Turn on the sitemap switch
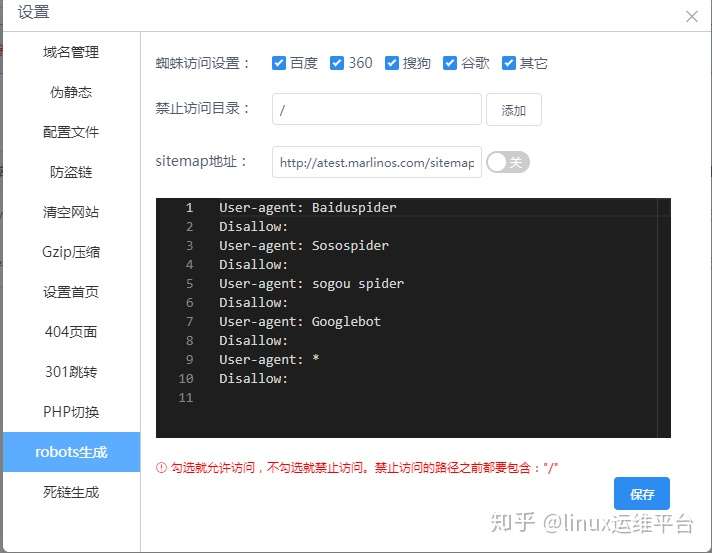This screenshot has width=712, height=553. click(508, 162)
